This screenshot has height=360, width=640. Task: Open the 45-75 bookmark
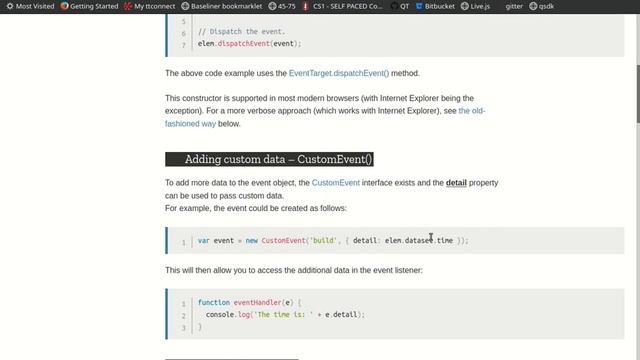point(282,6)
